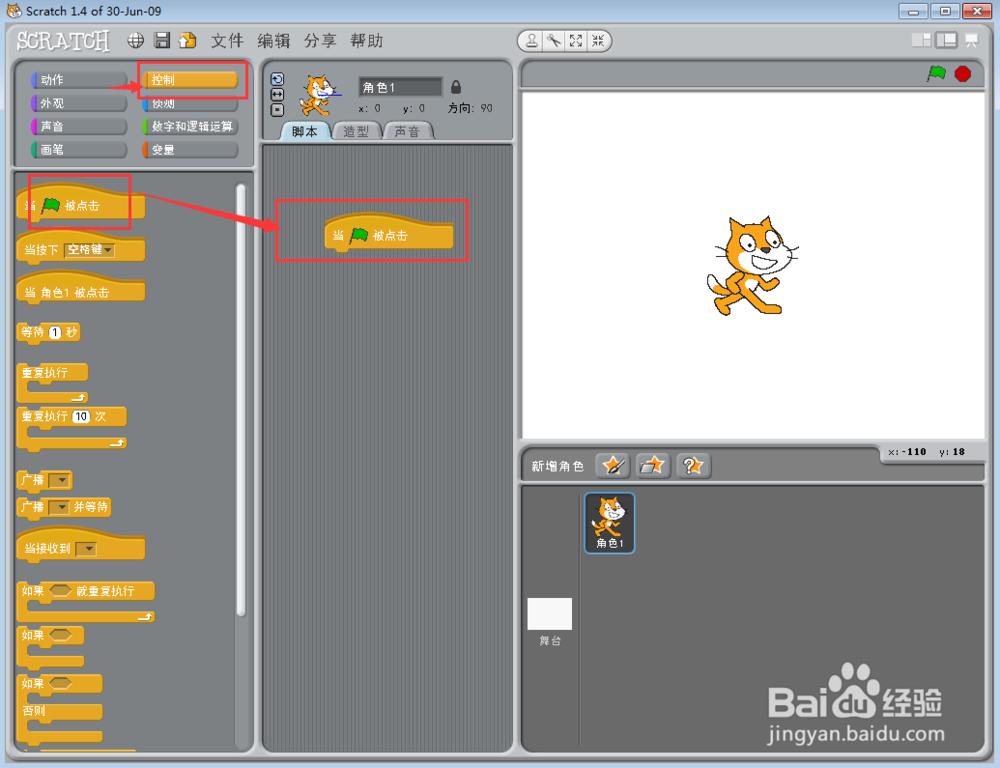
Task: Set rotation style to don't rotate
Action: [x=277, y=110]
